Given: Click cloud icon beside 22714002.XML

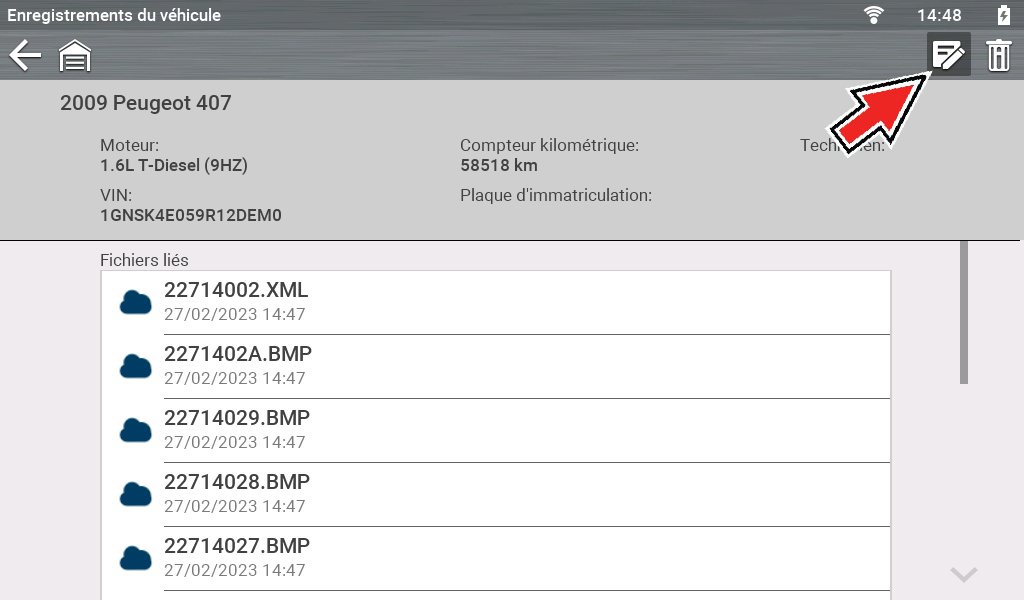Looking at the screenshot, I should [x=135, y=302].
